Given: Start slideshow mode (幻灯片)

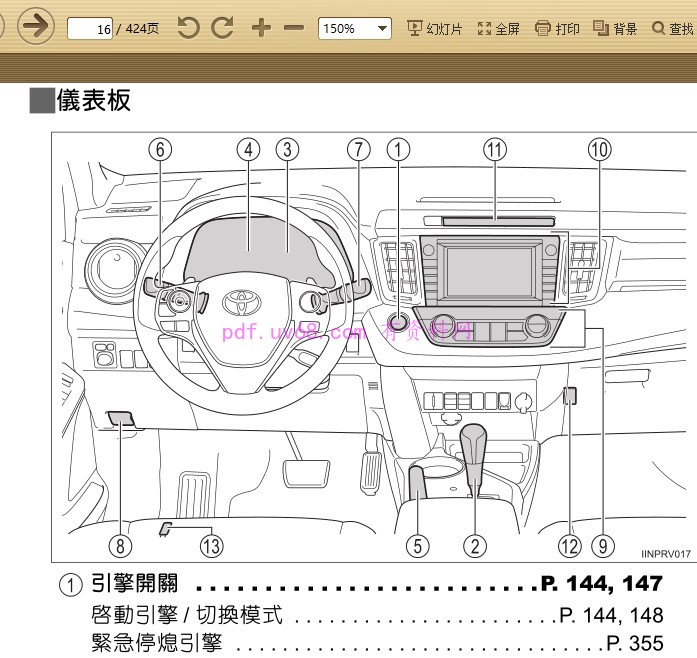Looking at the screenshot, I should [435, 29].
